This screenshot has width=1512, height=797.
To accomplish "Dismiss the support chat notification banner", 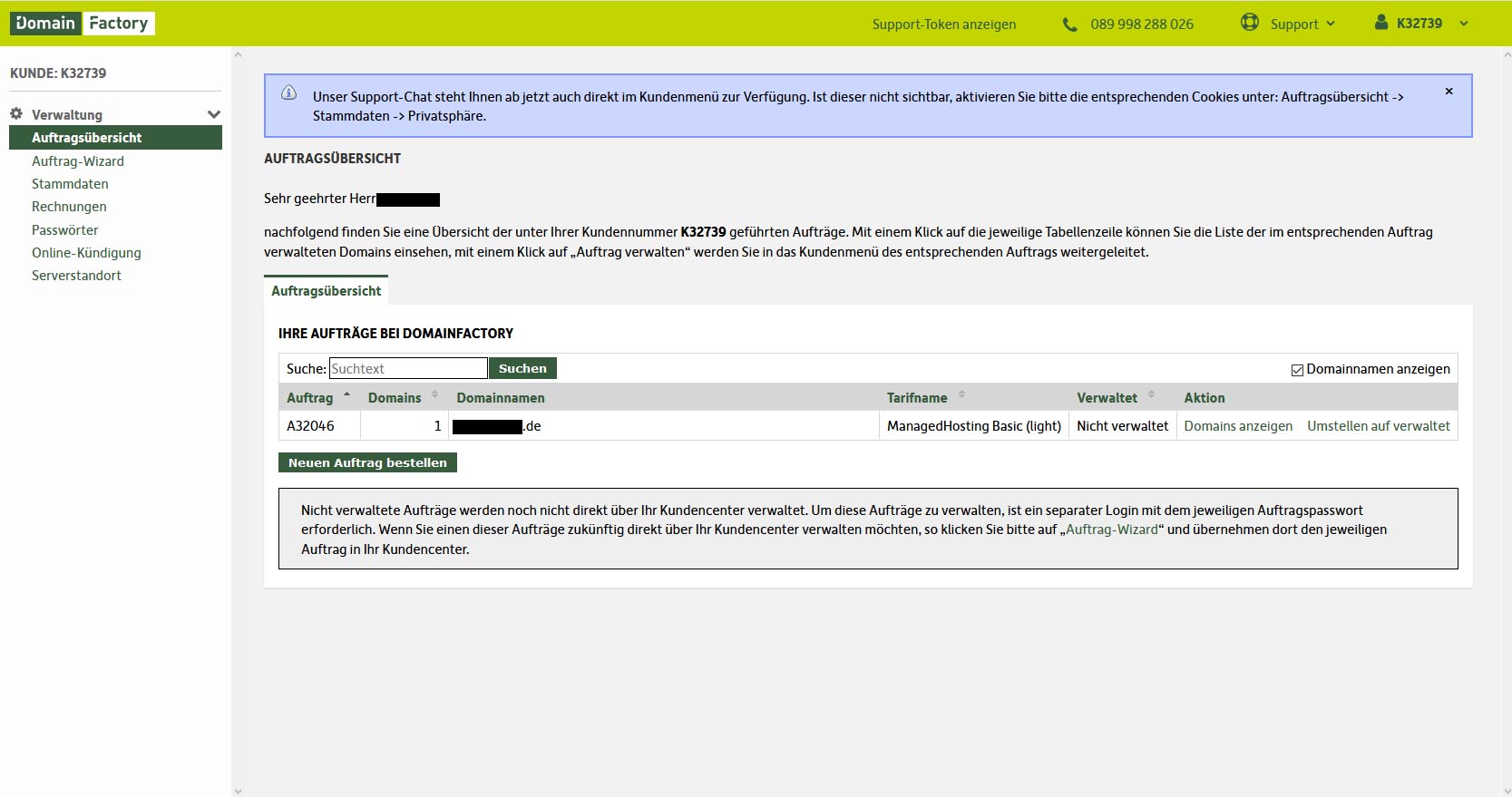I will (1449, 92).
